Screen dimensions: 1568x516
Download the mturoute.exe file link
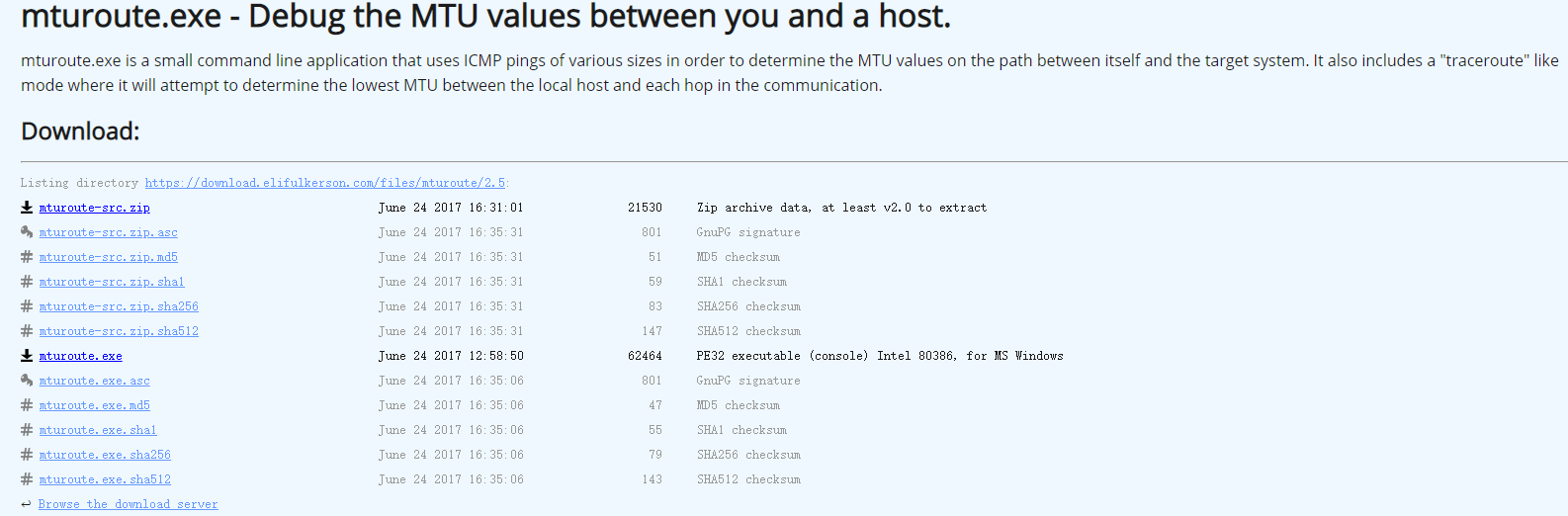[x=81, y=356]
